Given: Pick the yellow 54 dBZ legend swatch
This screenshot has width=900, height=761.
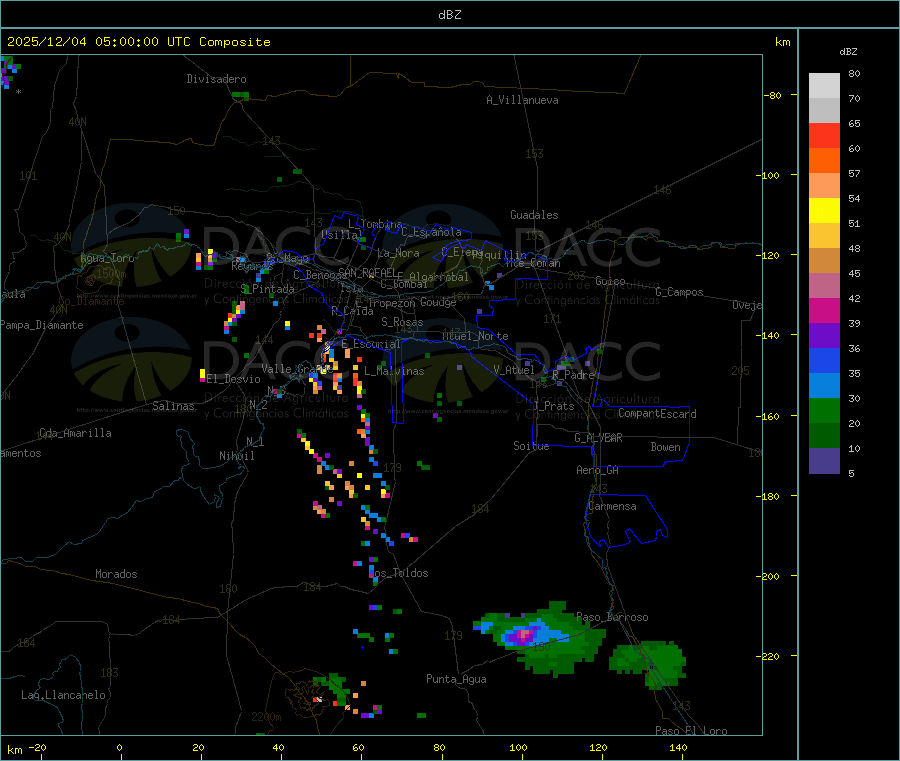Looking at the screenshot, I should [824, 211].
